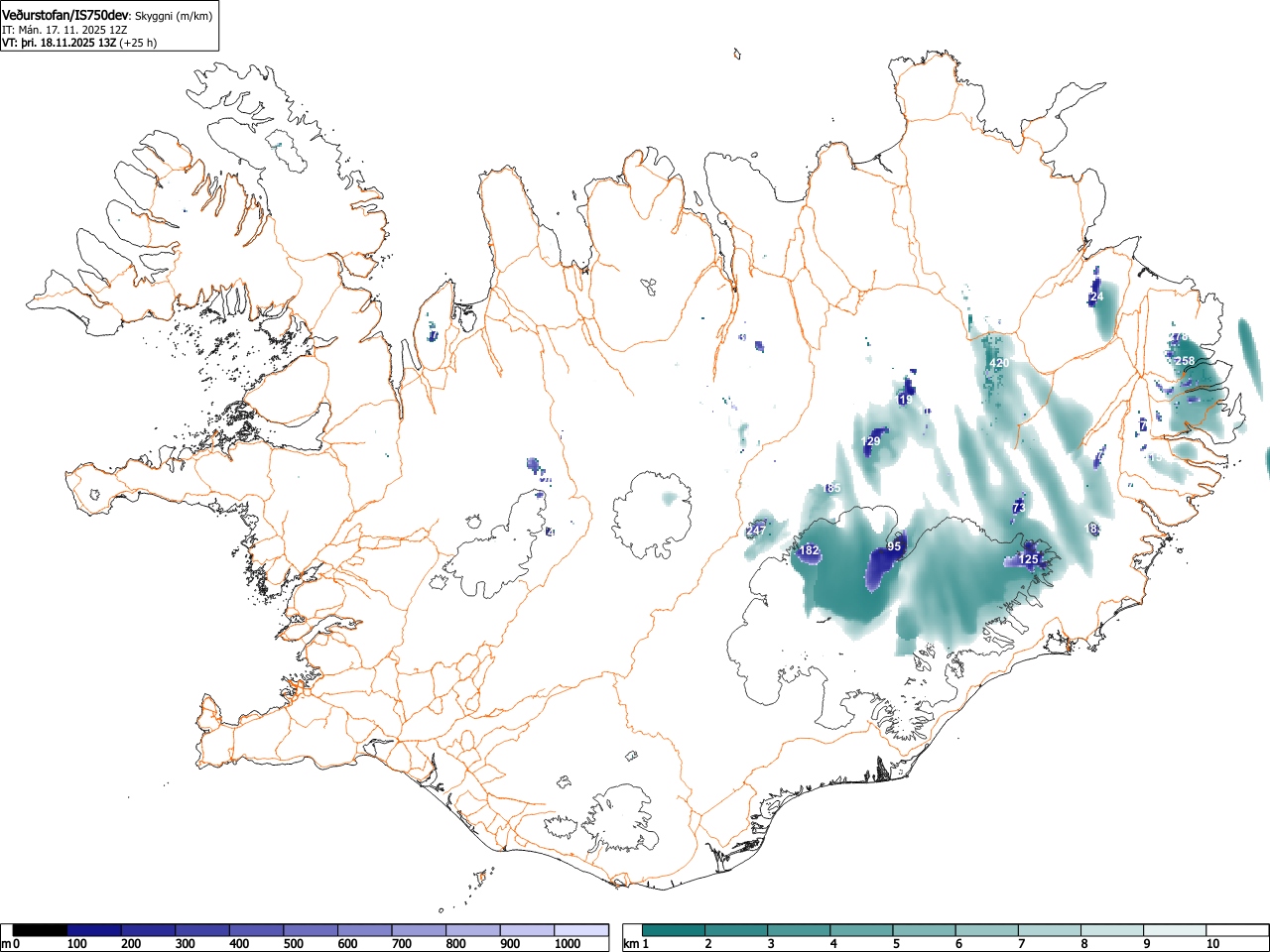Click the 1–2 km teal legend swatch
Screen dimensions: 1270x952
tap(674, 930)
